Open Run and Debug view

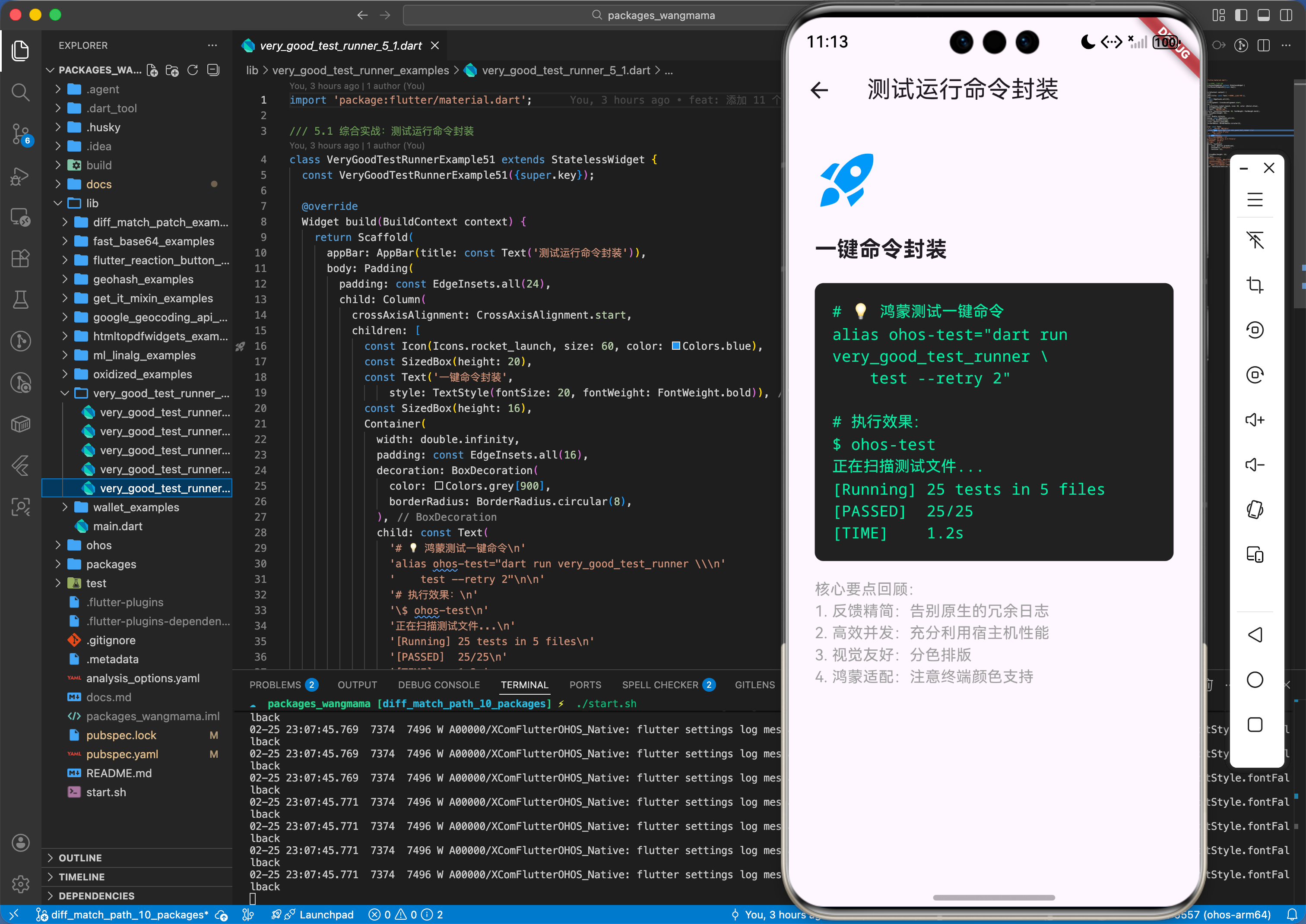pos(20,176)
